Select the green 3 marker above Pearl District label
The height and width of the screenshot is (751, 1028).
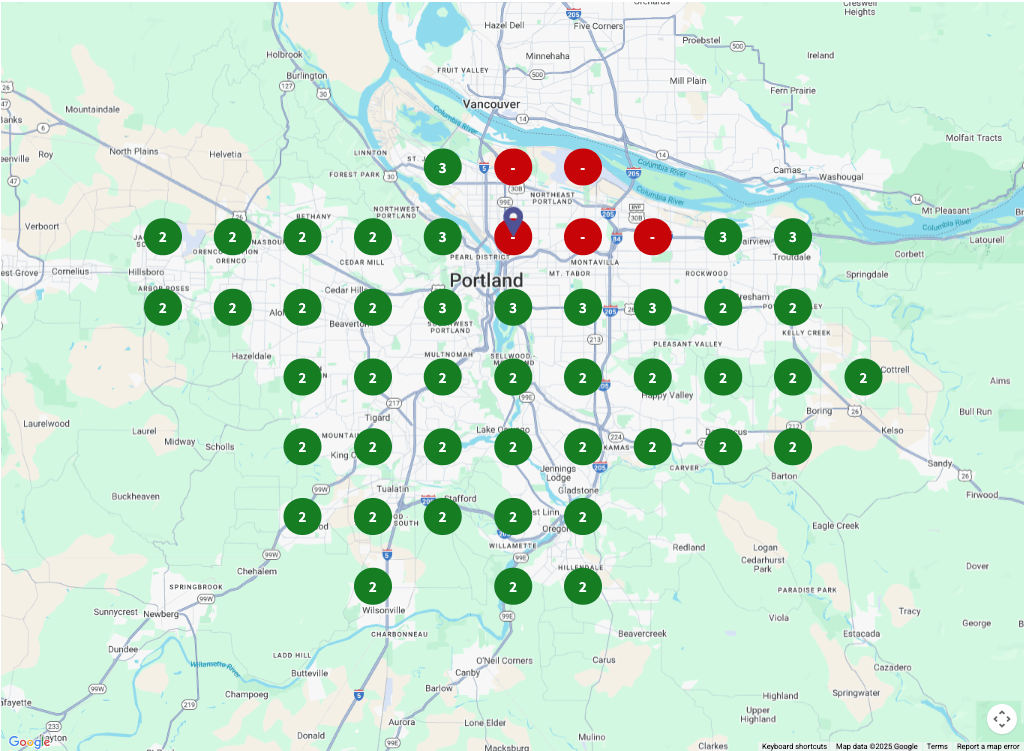click(x=443, y=237)
